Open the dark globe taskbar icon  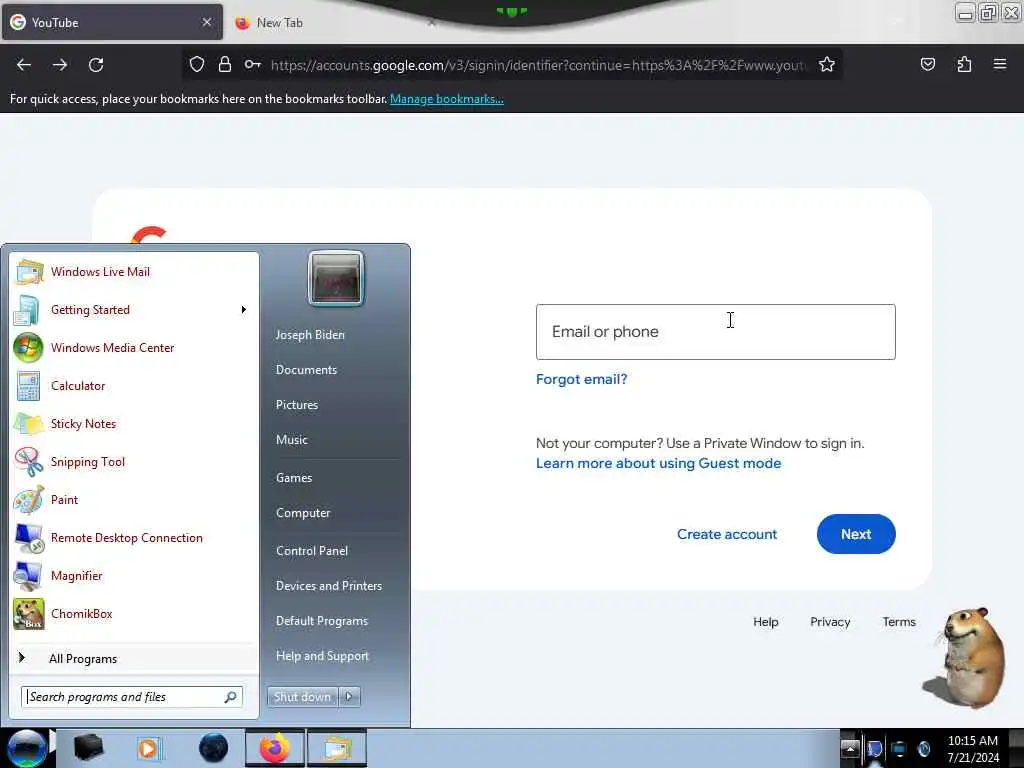pyautogui.click(x=214, y=748)
